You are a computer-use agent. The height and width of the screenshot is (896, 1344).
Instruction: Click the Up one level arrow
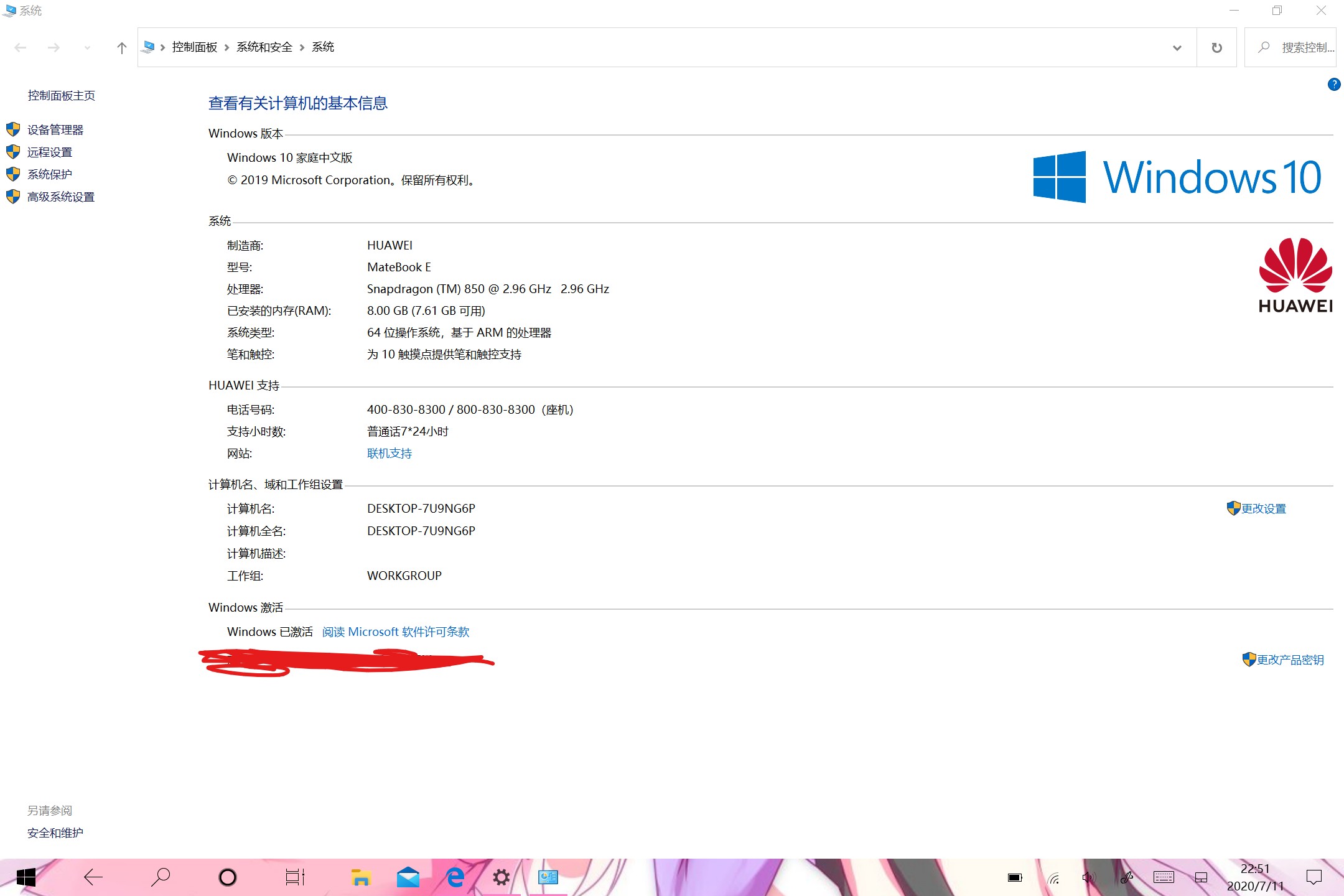point(122,48)
